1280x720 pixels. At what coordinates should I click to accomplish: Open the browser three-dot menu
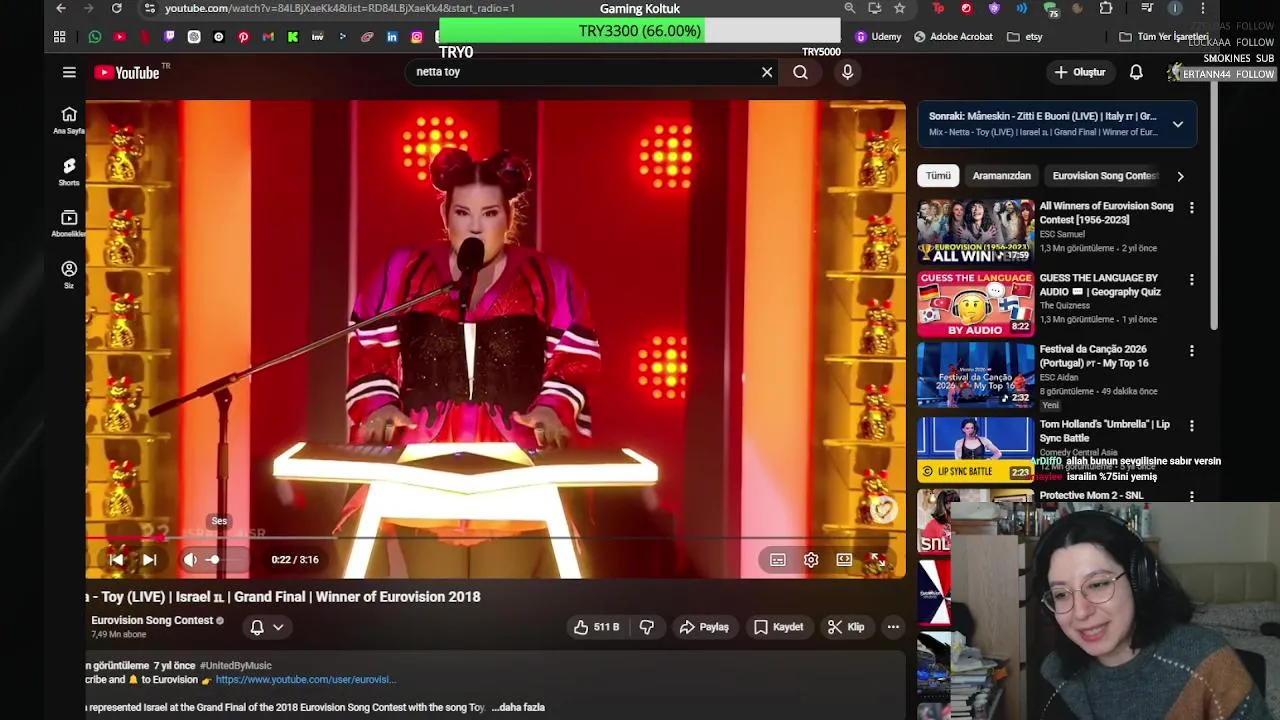pyautogui.click(x=1203, y=8)
